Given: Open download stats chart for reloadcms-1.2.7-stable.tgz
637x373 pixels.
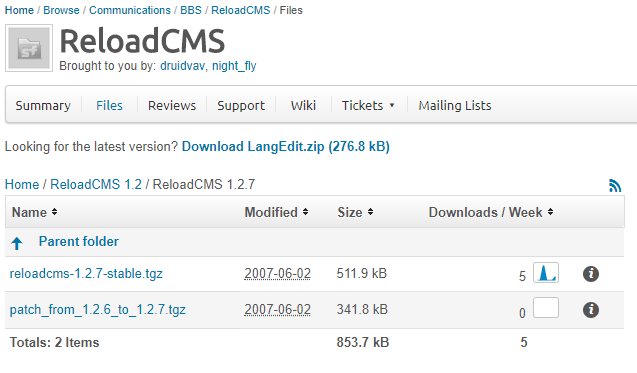Looking at the screenshot, I should click(x=546, y=273).
